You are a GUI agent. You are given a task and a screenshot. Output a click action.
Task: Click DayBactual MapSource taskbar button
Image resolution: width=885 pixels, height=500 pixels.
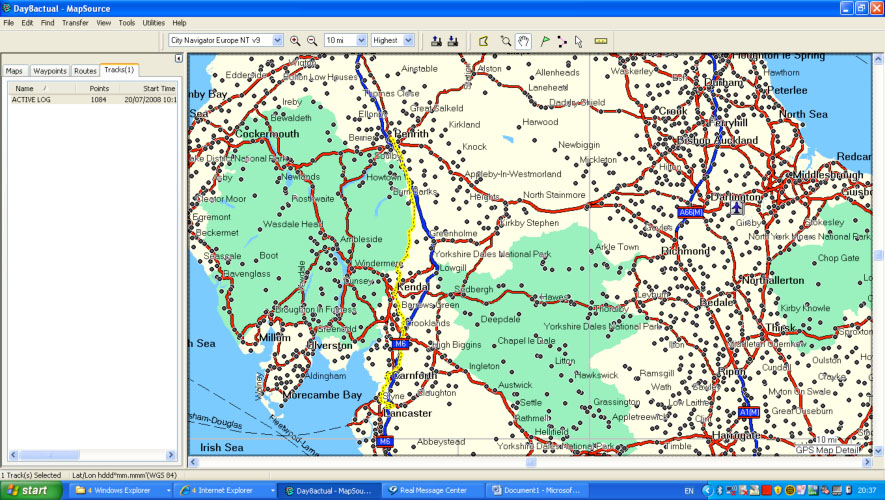pyautogui.click(x=329, y=490)
